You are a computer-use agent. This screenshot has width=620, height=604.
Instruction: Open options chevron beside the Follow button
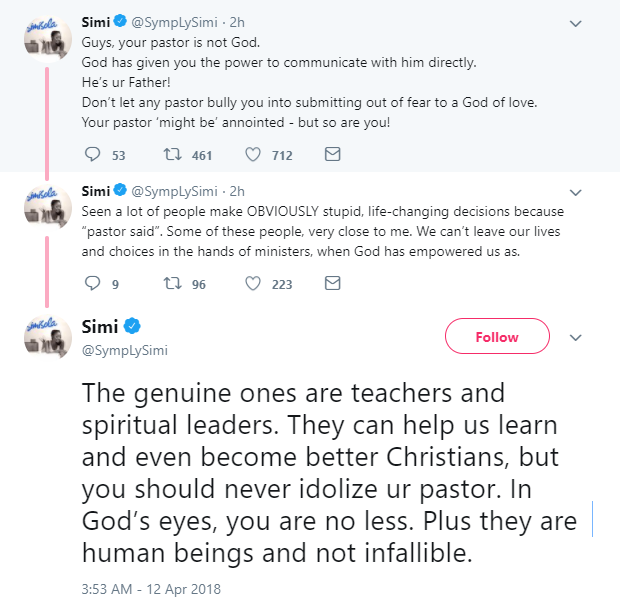(575, 338)
